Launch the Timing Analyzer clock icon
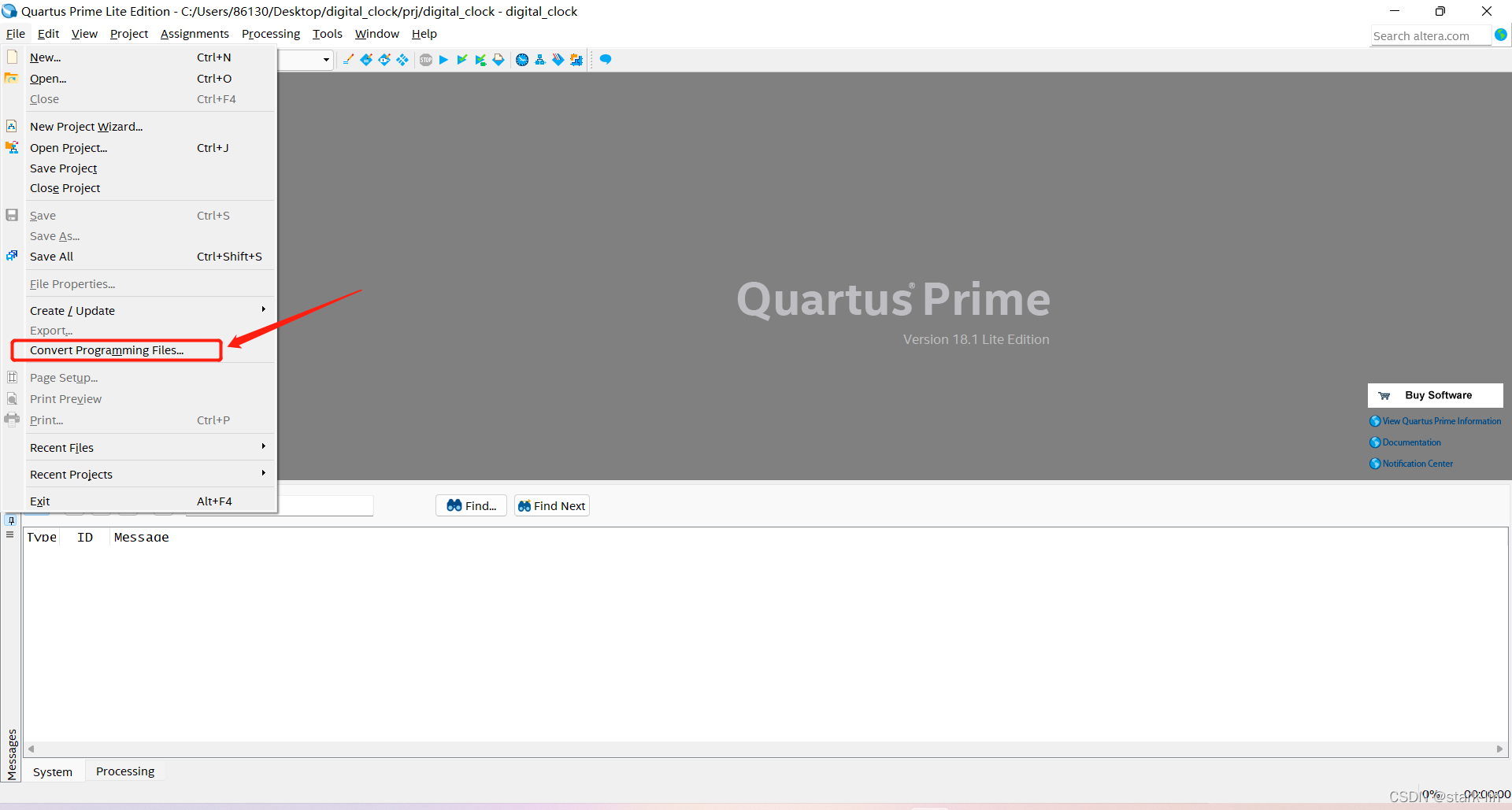The image size is (1512, 810). [x=522, y=60]
